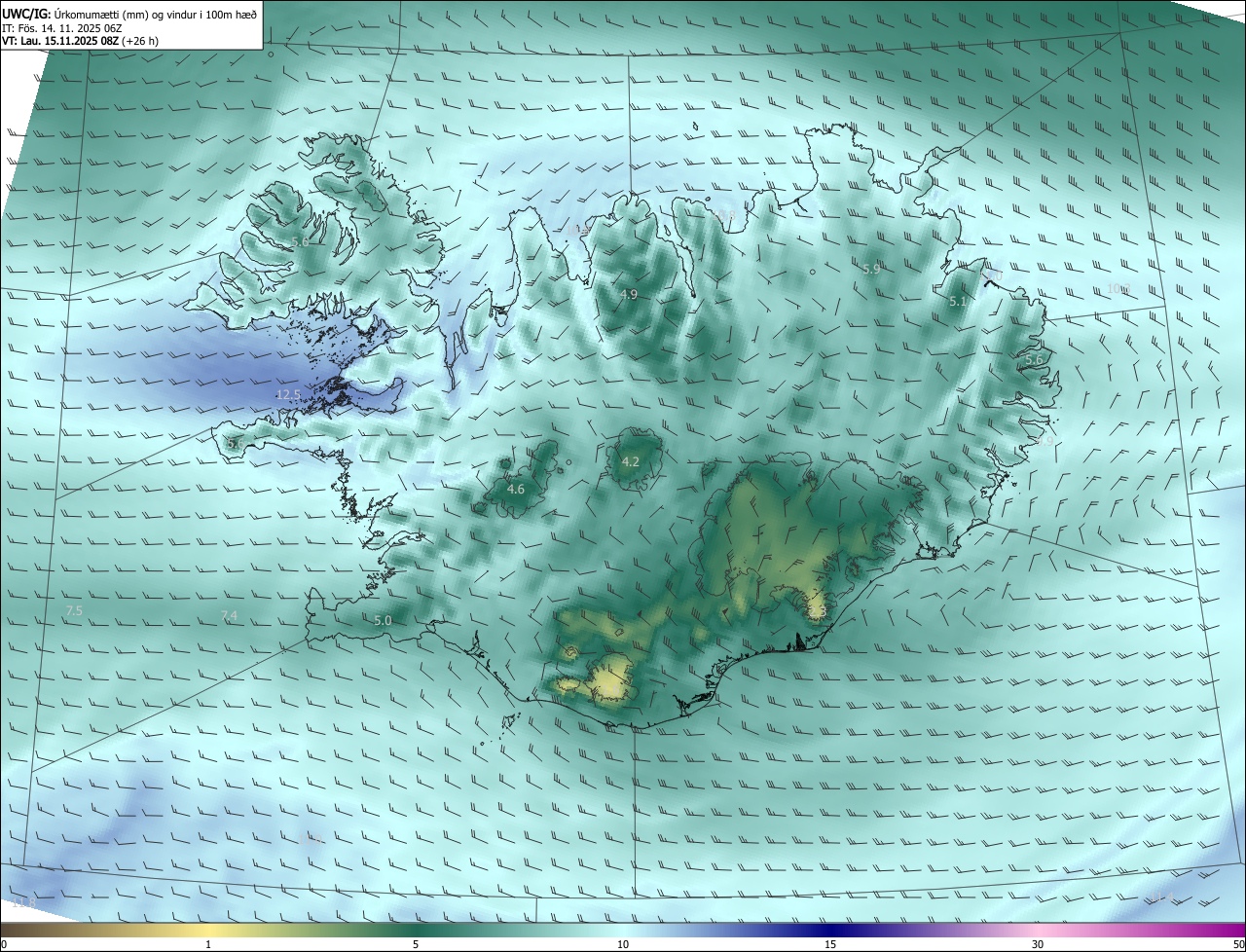
Task: Click the "12.5" precipitation value on the map
Action: (289, 395)
